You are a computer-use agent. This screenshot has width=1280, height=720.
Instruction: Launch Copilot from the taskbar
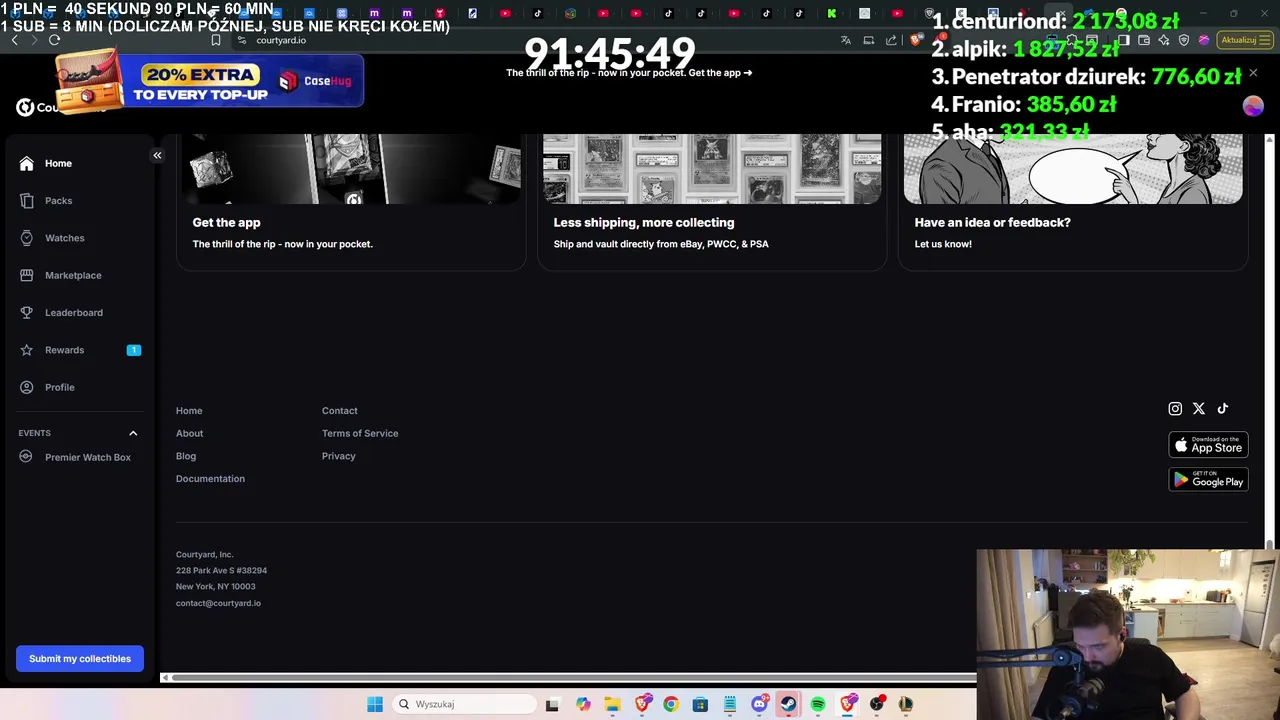pyautogui.click(x=583, y=704)
